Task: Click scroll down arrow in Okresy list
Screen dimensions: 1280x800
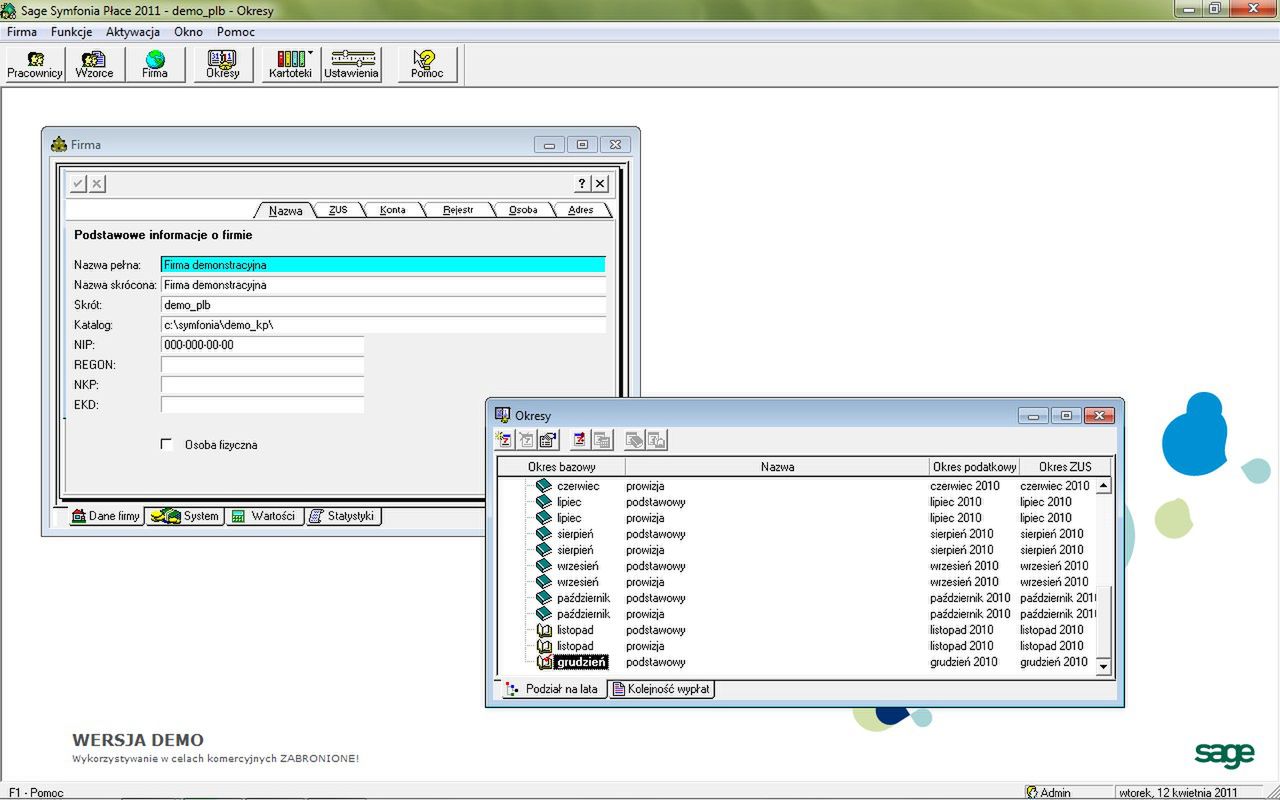Action: pyautogui.click(x=1104, y=666)
